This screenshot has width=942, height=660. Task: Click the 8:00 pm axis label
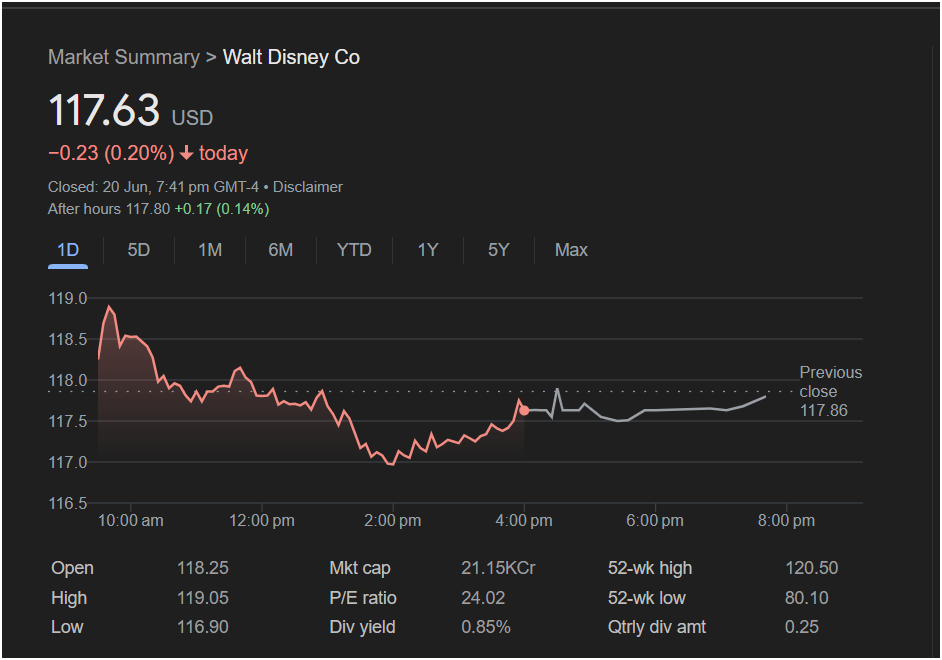(786, 521)
